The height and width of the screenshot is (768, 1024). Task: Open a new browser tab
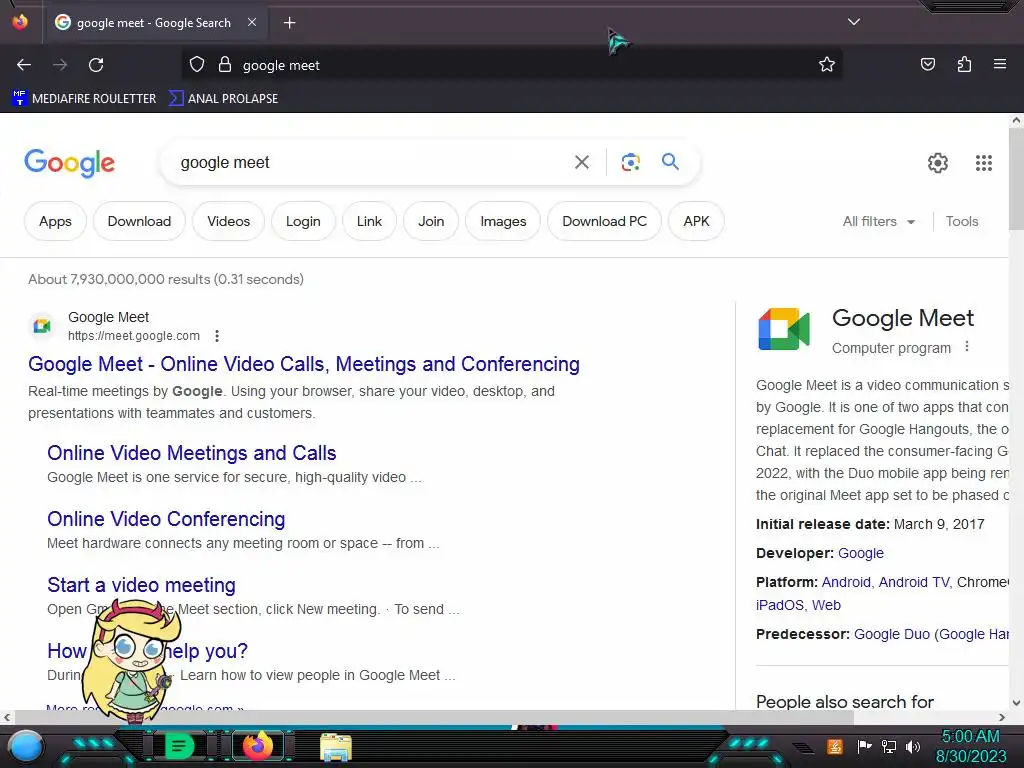click(289, 23)
